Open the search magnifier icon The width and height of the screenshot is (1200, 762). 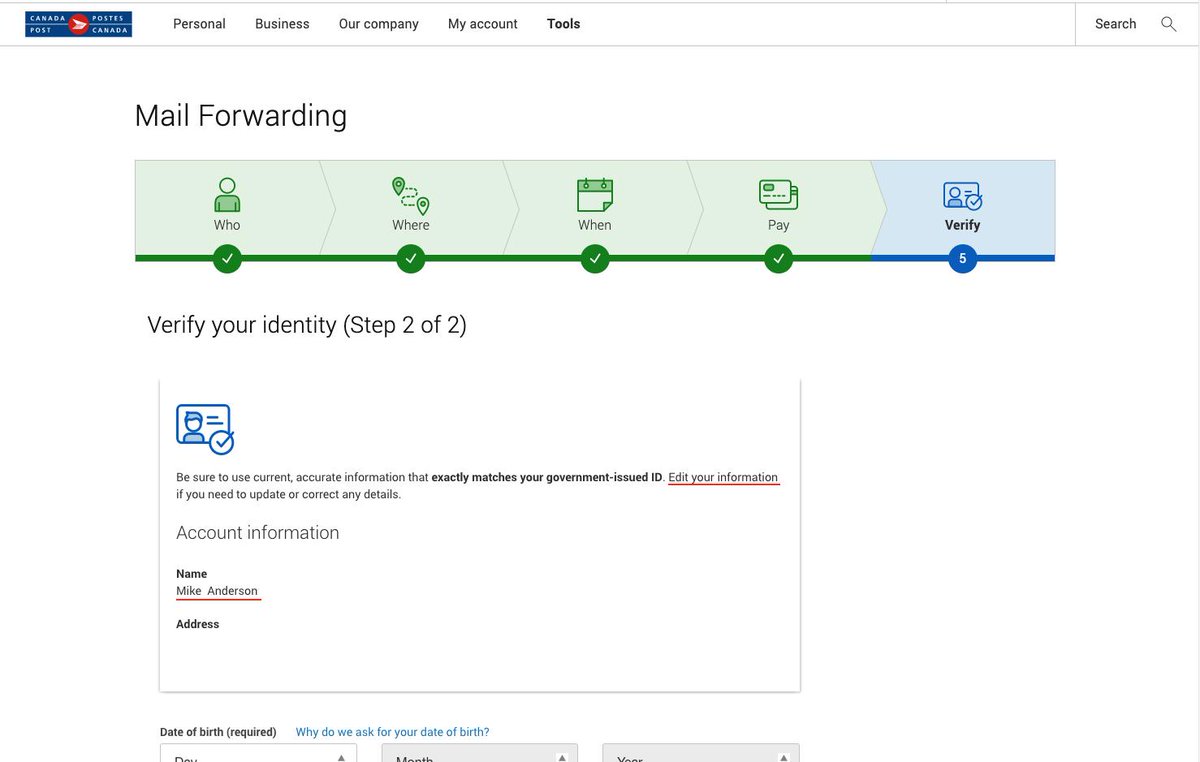(1168, 23)
